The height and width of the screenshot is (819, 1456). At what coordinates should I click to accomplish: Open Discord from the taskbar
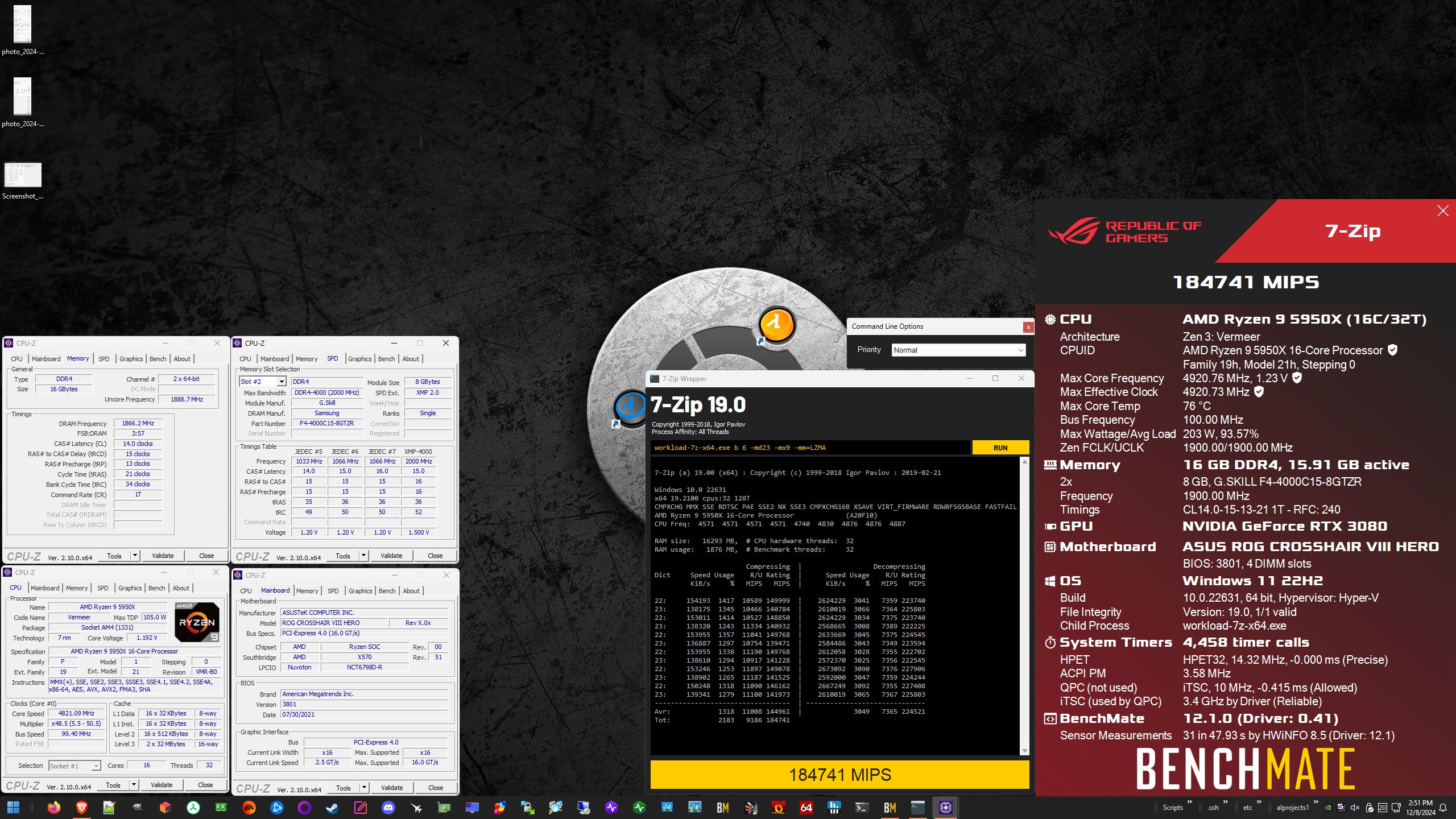[388, 807]
